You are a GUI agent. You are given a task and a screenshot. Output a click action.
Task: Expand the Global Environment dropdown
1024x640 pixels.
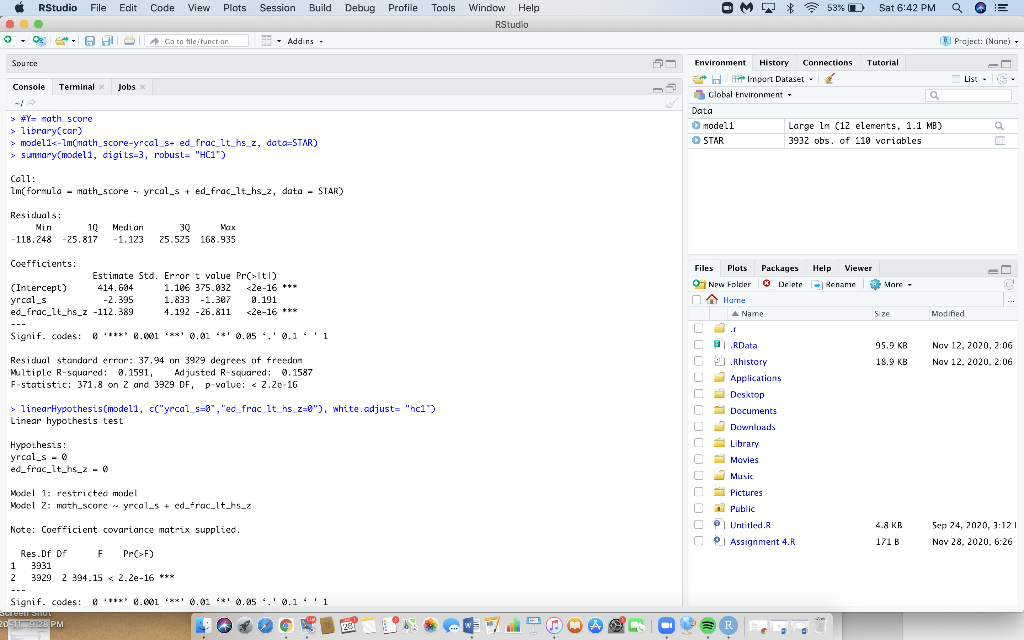click(748, 95)
